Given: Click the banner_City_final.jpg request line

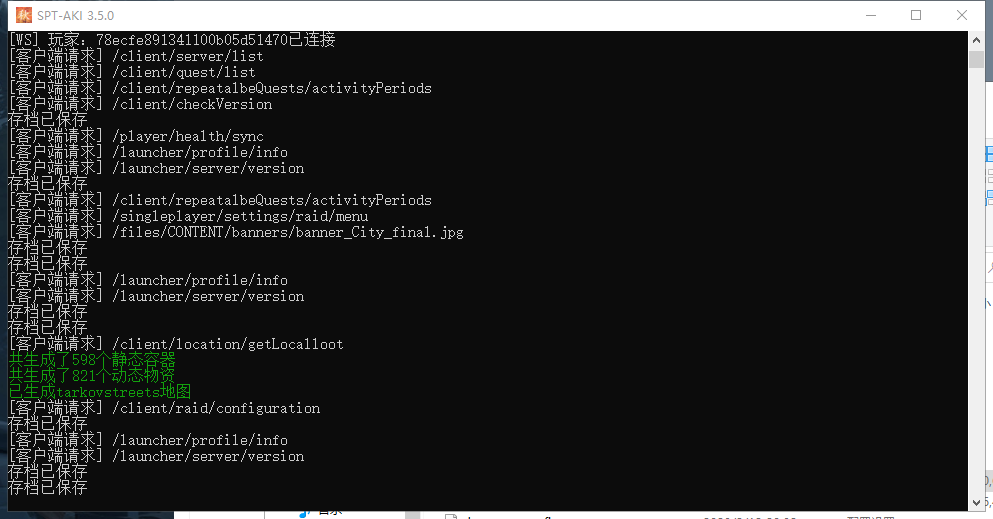Looking at the screenshot, I should tap(236, 232).
